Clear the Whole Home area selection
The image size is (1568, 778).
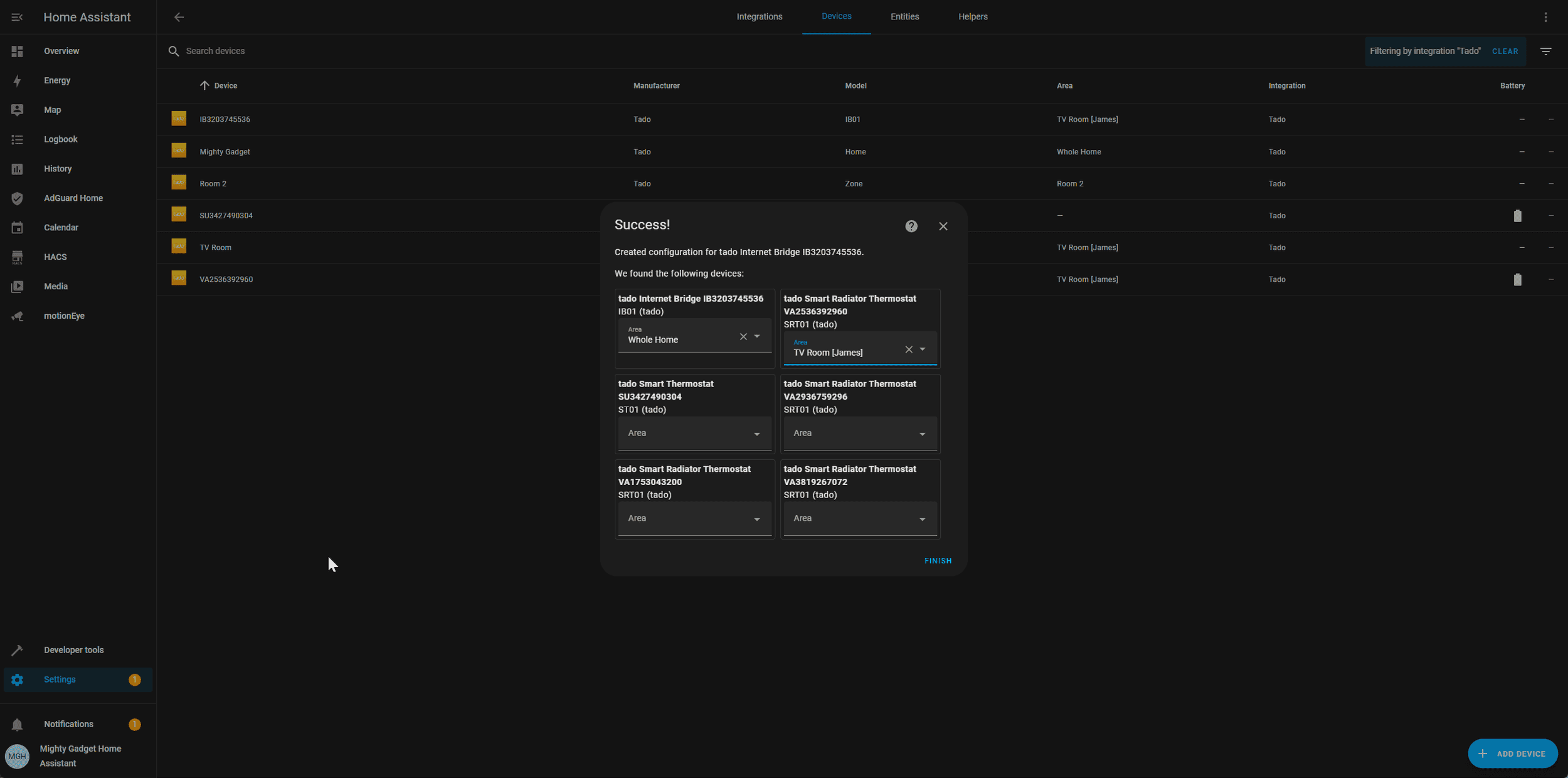point(743,336)
